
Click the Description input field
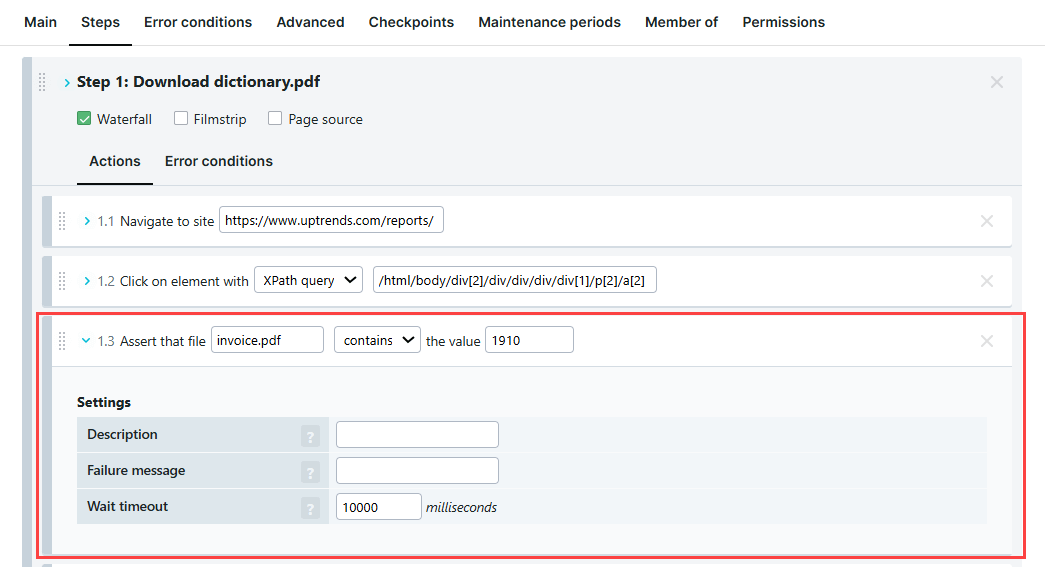(x=417, y=434)
